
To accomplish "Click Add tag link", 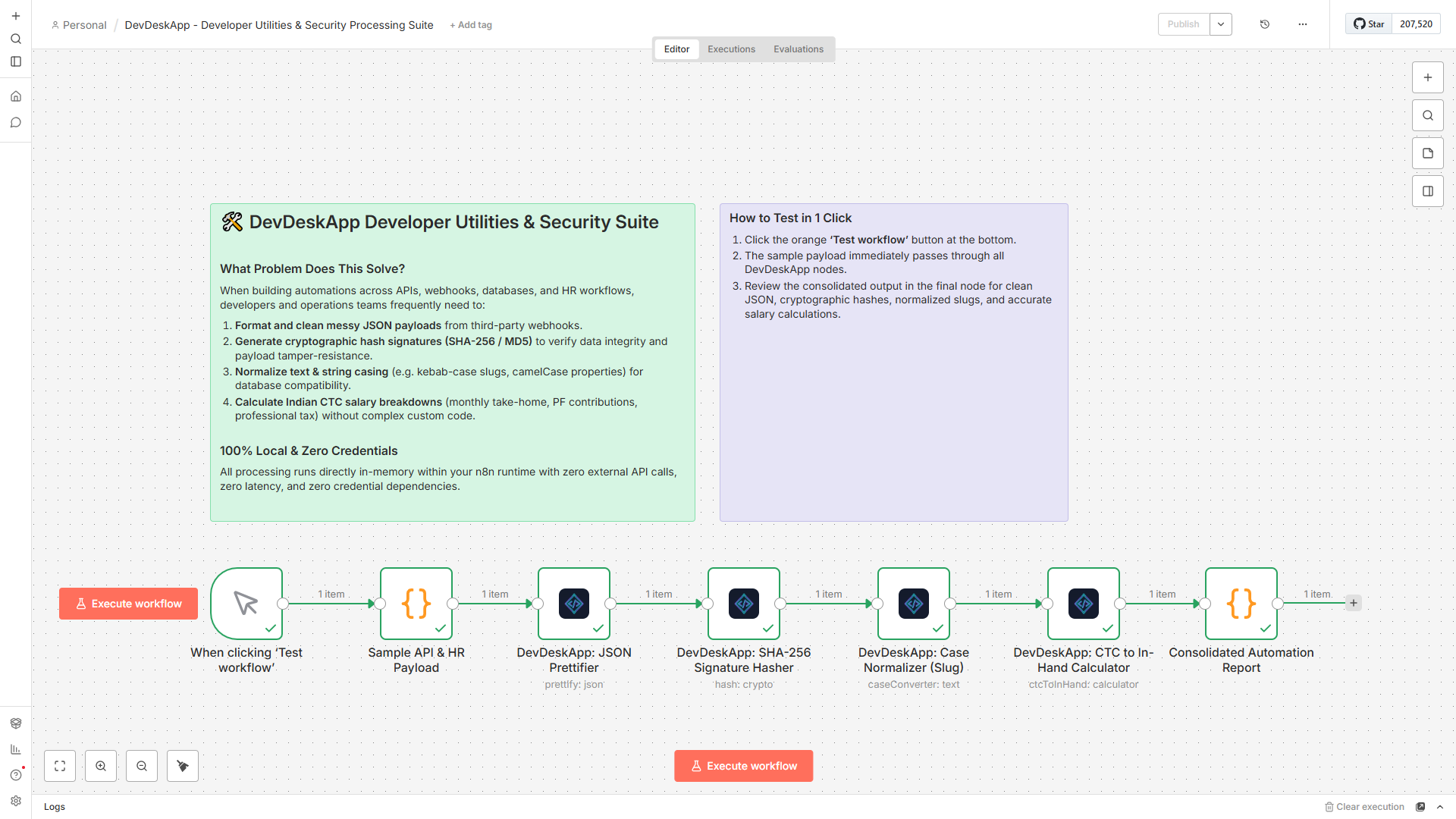I will pyautogui.click(x=471, y=25).
